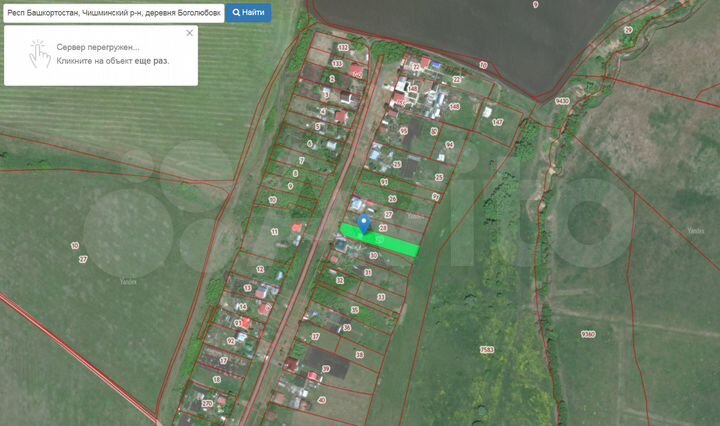Screen dimensions: 720x426
Task: Select land parcel labeled 9360
Action: click(x=588, y=334)
